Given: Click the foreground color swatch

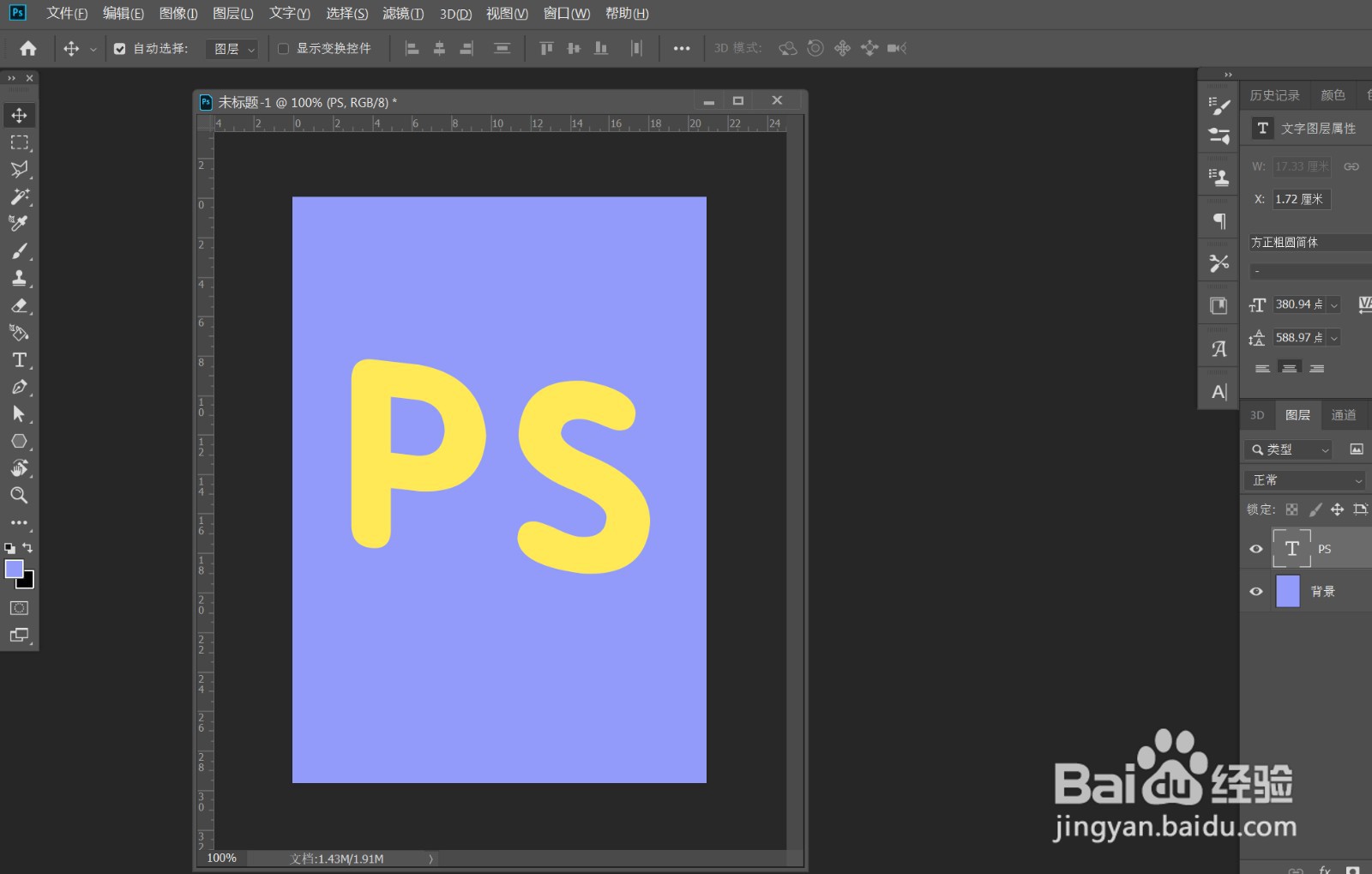Looking at the screenshot, I should pyautogui.click(x=14, y=569).
